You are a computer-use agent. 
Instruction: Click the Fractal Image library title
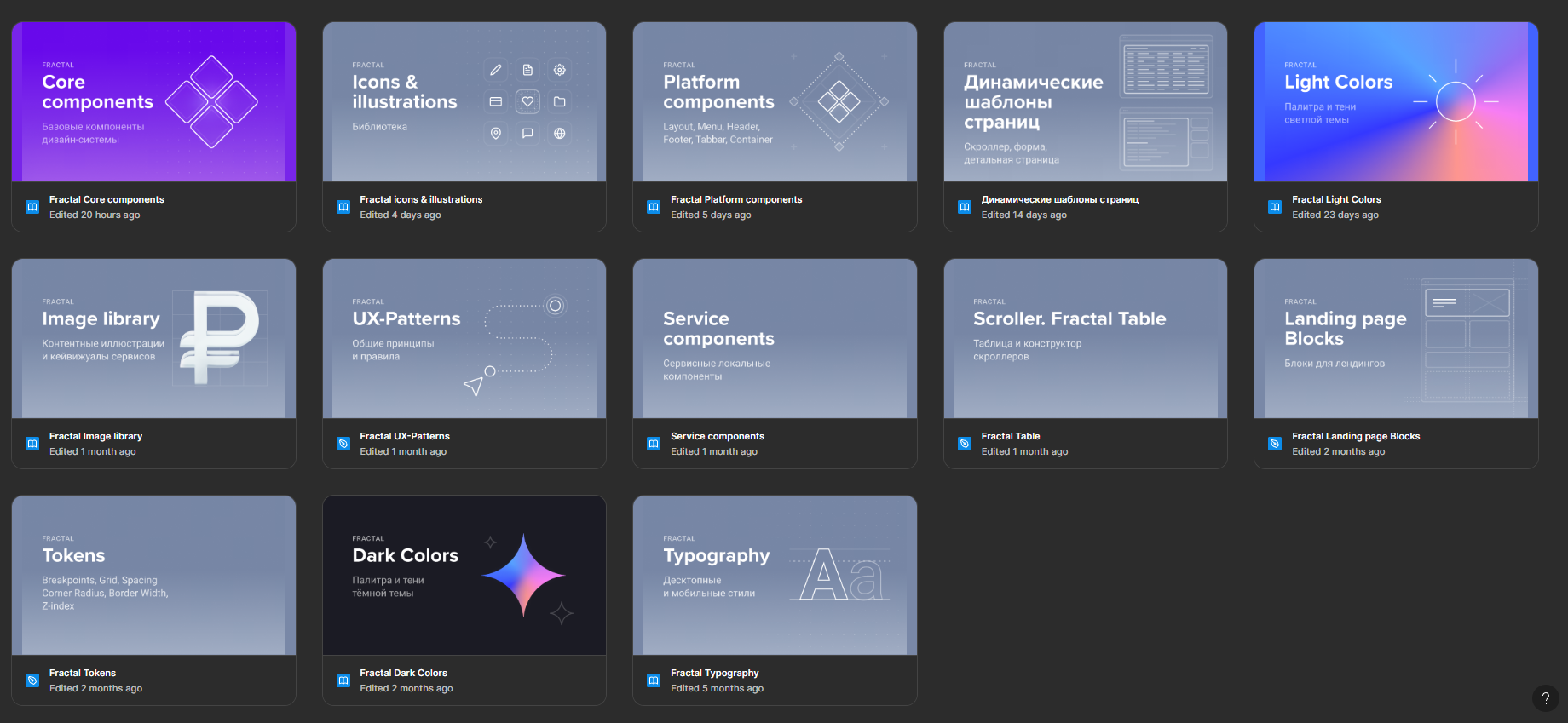pyautogui.click(x=95, y=436)
